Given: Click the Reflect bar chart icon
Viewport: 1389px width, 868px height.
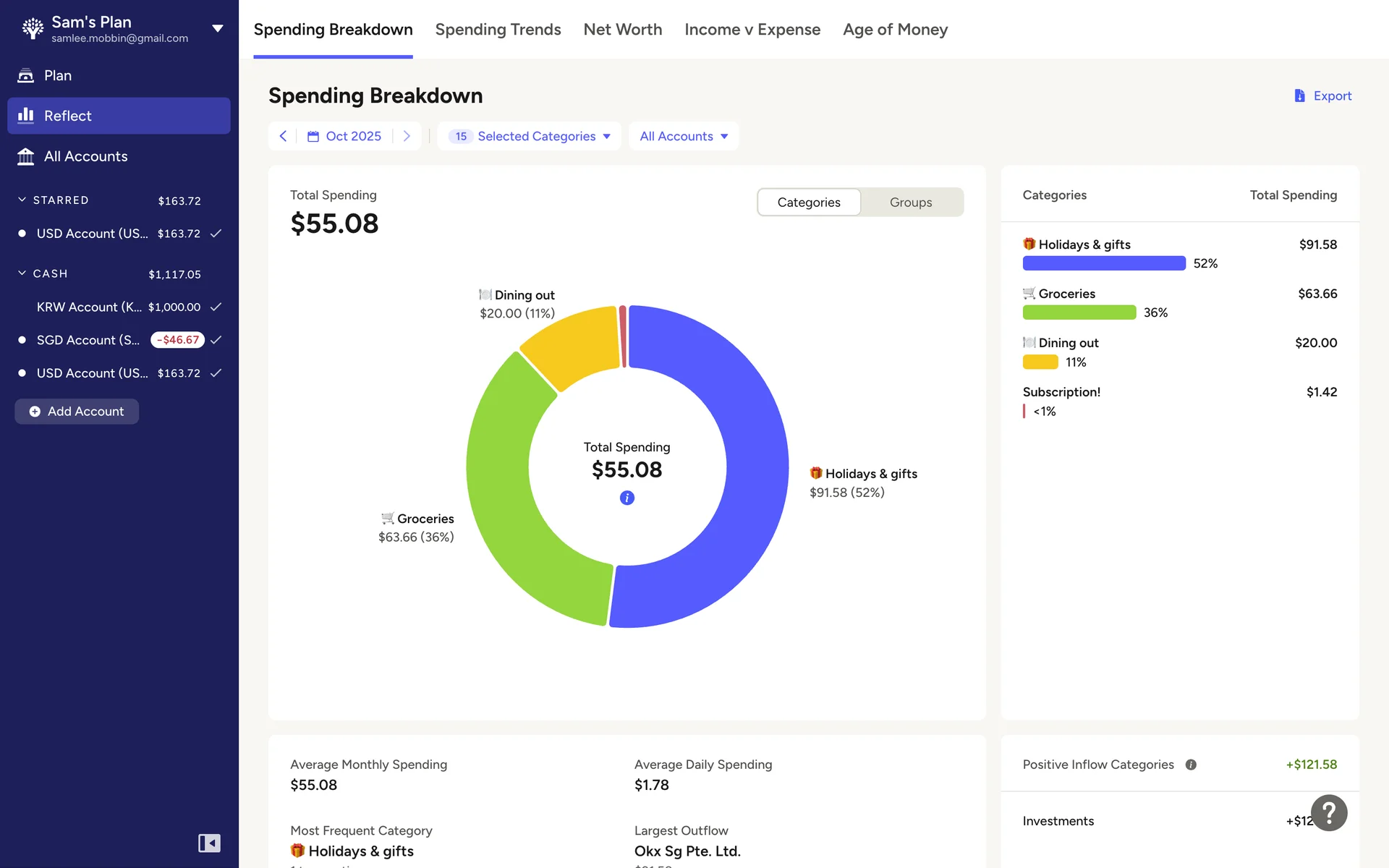Looking at the screenshot, I should point(26,116).
